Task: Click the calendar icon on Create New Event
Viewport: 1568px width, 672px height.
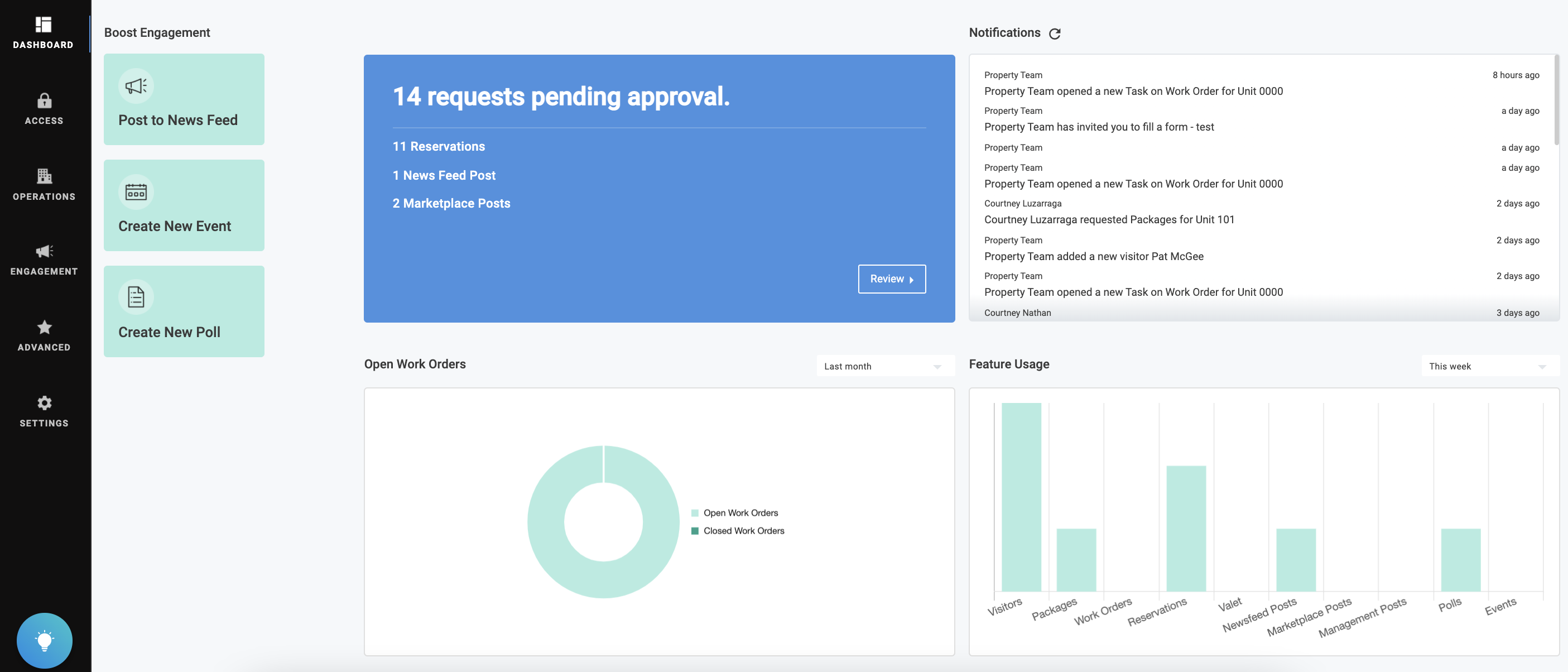Action: pyautogui.click(x=136, y=192)
